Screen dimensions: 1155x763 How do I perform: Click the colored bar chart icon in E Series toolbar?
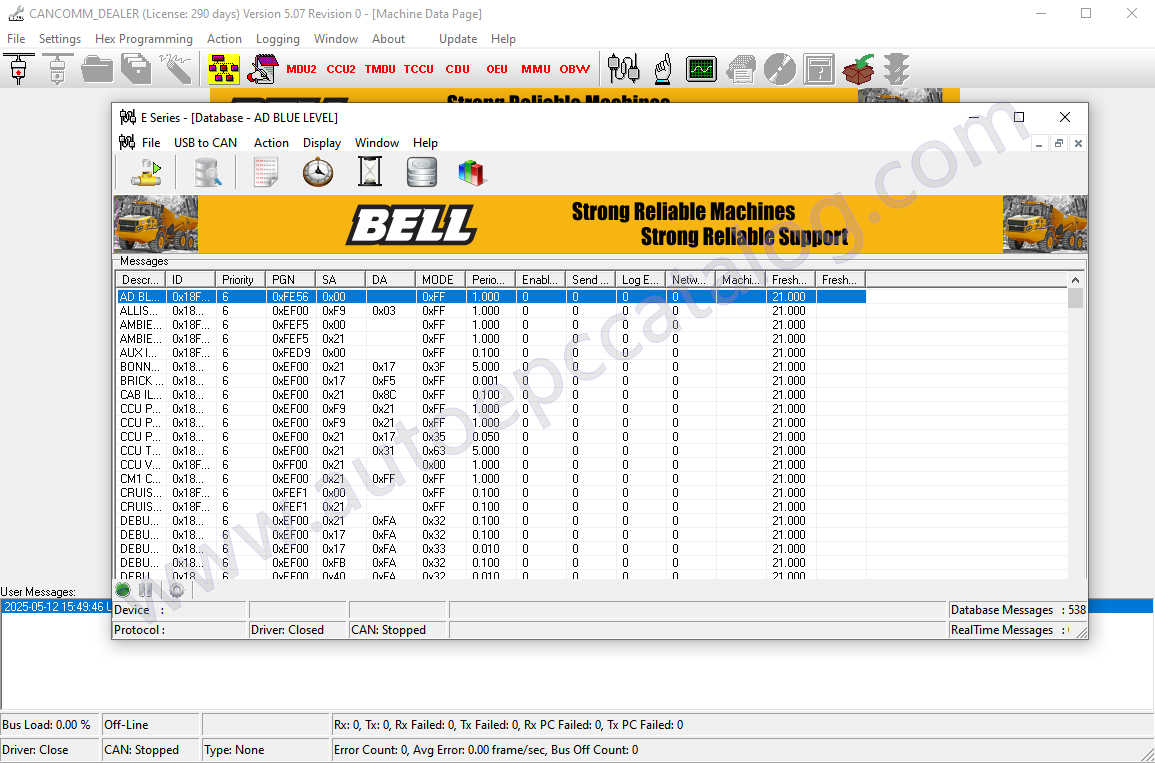coord(471,173)
